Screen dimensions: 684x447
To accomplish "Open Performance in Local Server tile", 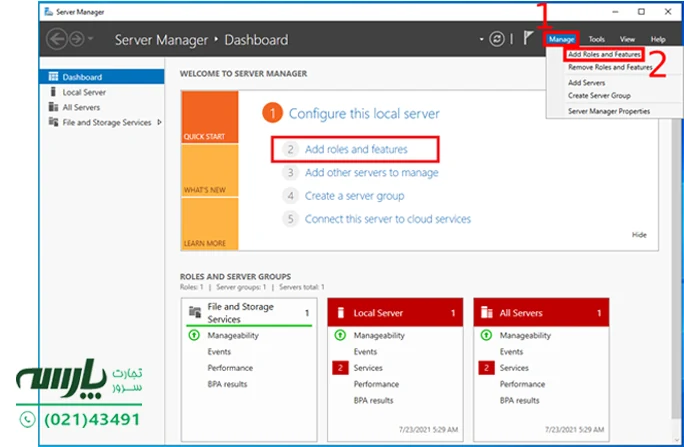I will [376, 384].
